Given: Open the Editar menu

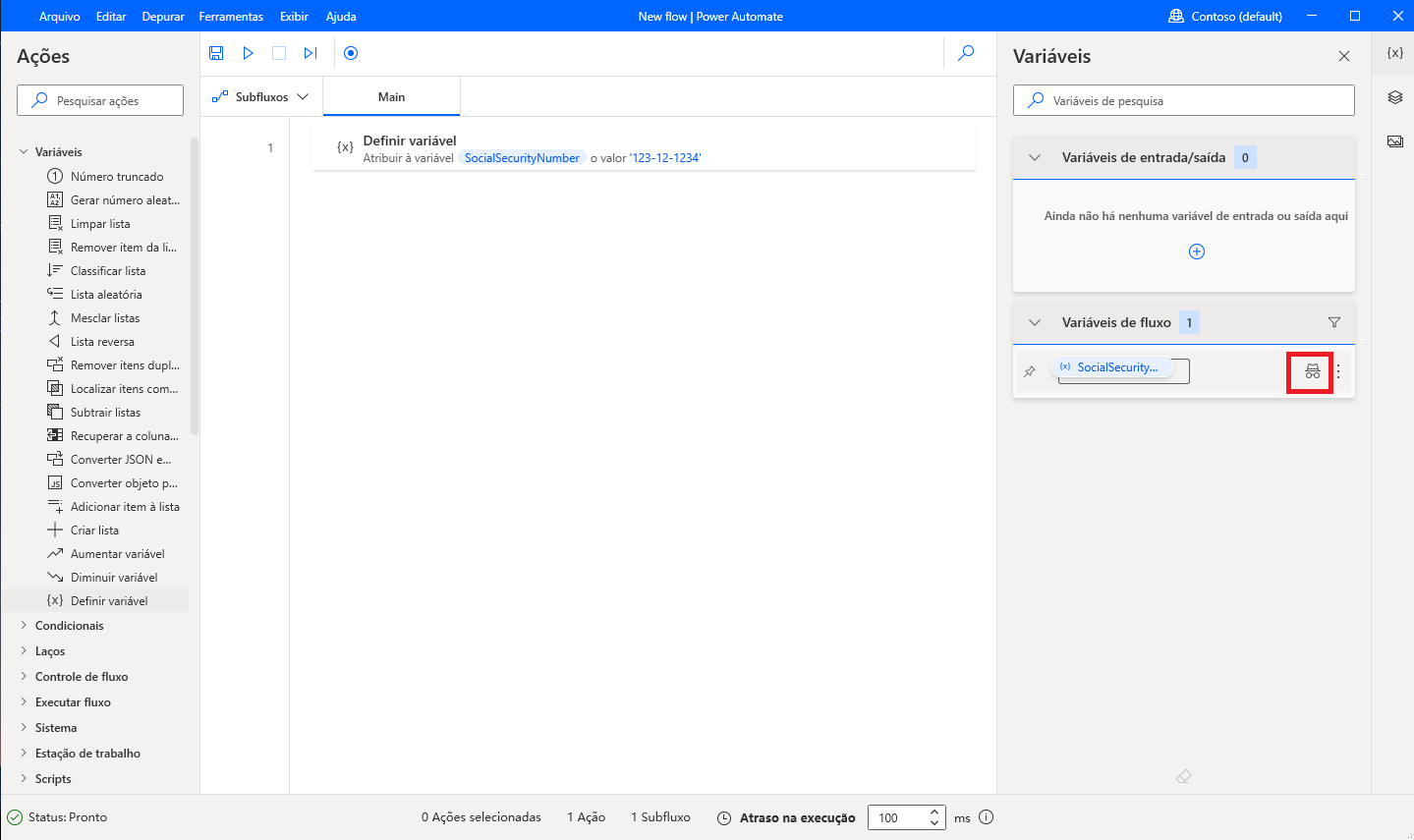Looking at the screenshot, I should 111,16.
